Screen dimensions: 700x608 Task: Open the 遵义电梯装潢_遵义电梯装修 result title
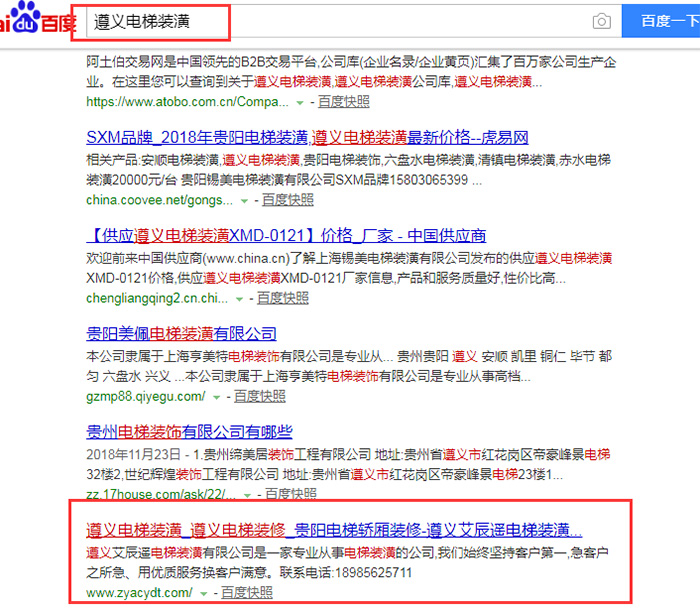(333, 530)
